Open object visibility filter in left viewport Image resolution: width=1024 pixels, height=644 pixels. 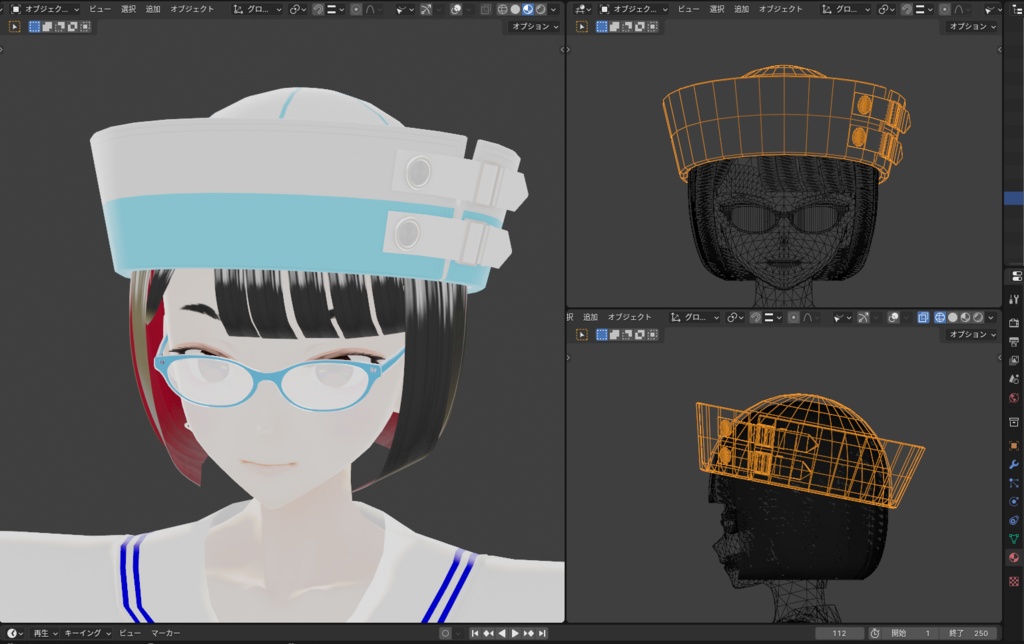404,9
